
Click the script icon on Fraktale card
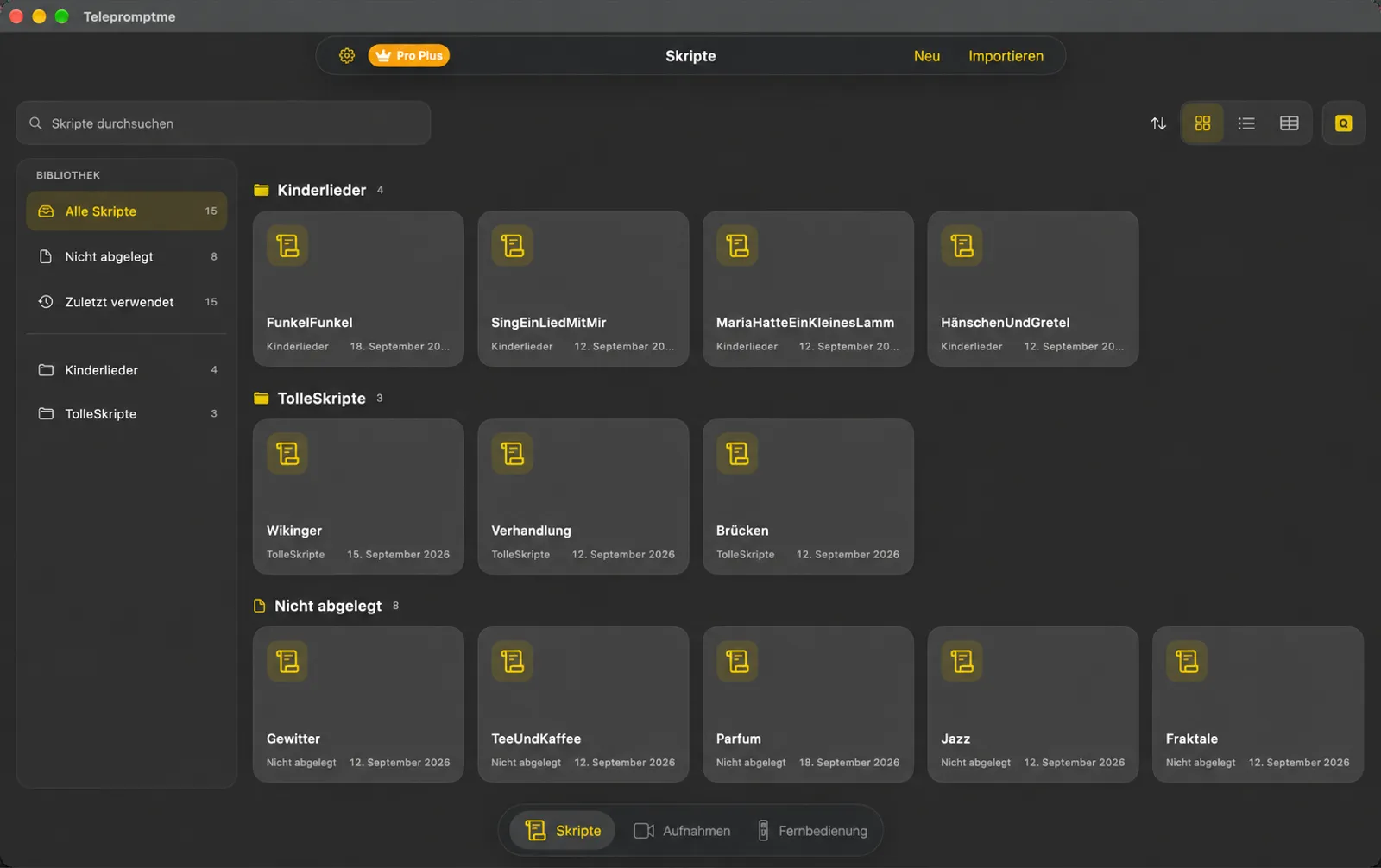point(1188,662)
